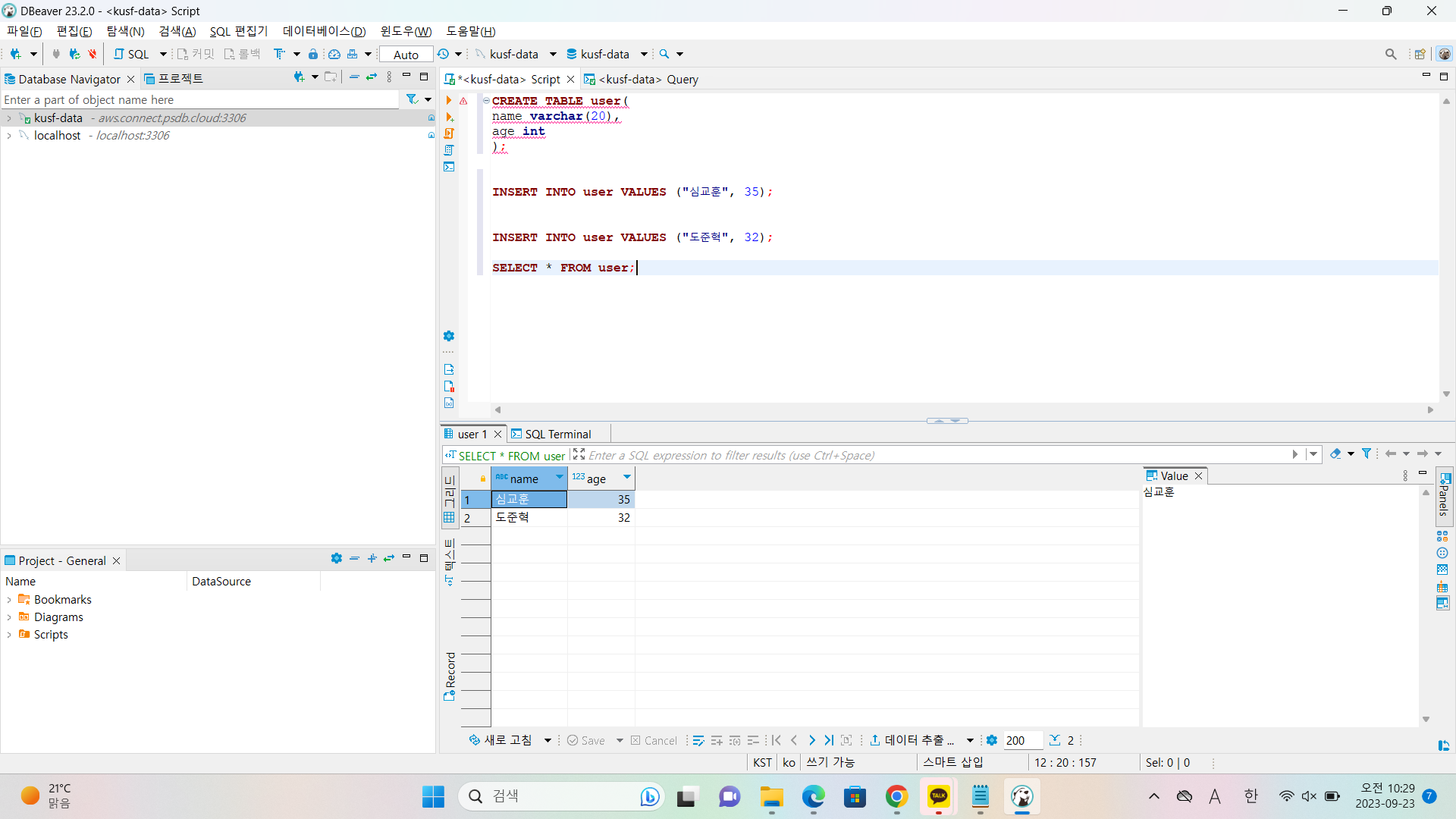Viewport: 1456px width, 819px height.
Task: Open the Auto commit mode dropdown
Action: (x=406, y=54)
